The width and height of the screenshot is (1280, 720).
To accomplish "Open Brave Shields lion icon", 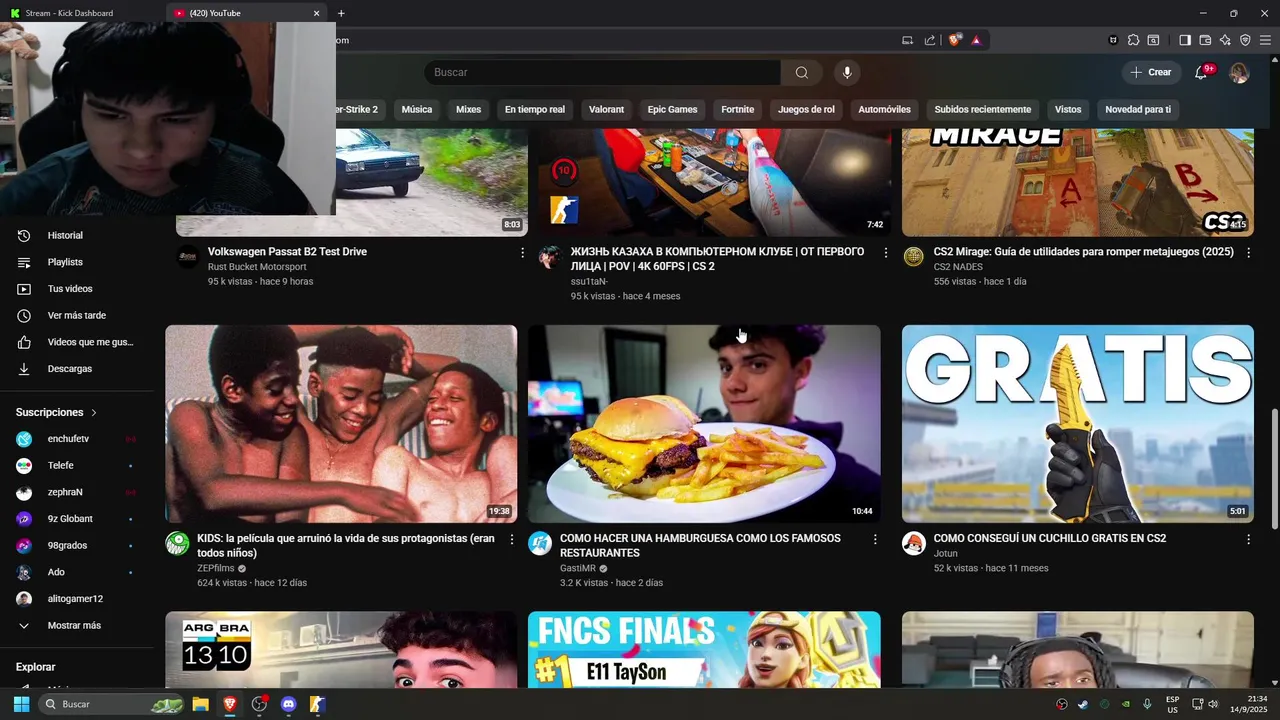I will point(955,40).
